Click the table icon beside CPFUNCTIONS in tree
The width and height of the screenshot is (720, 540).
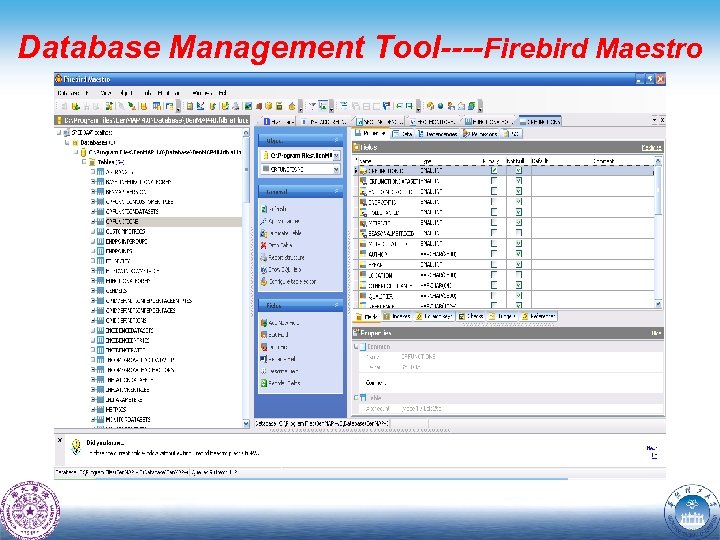[x=100, y=221]
